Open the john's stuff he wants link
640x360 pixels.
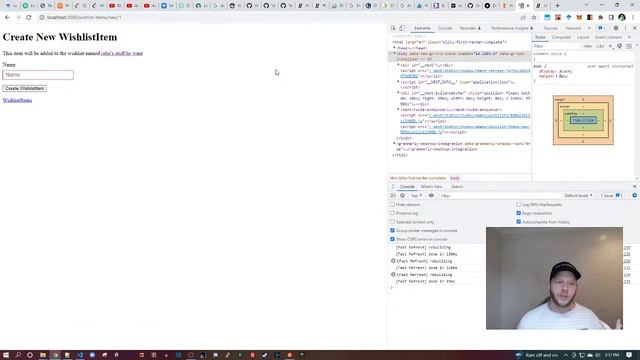tap(122, 53)
